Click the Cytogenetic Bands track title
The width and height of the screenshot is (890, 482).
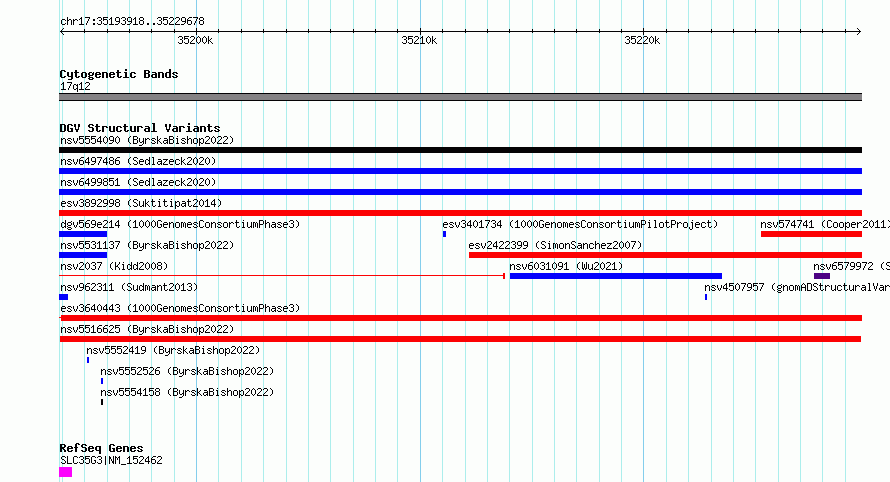(x=119, y=74)
